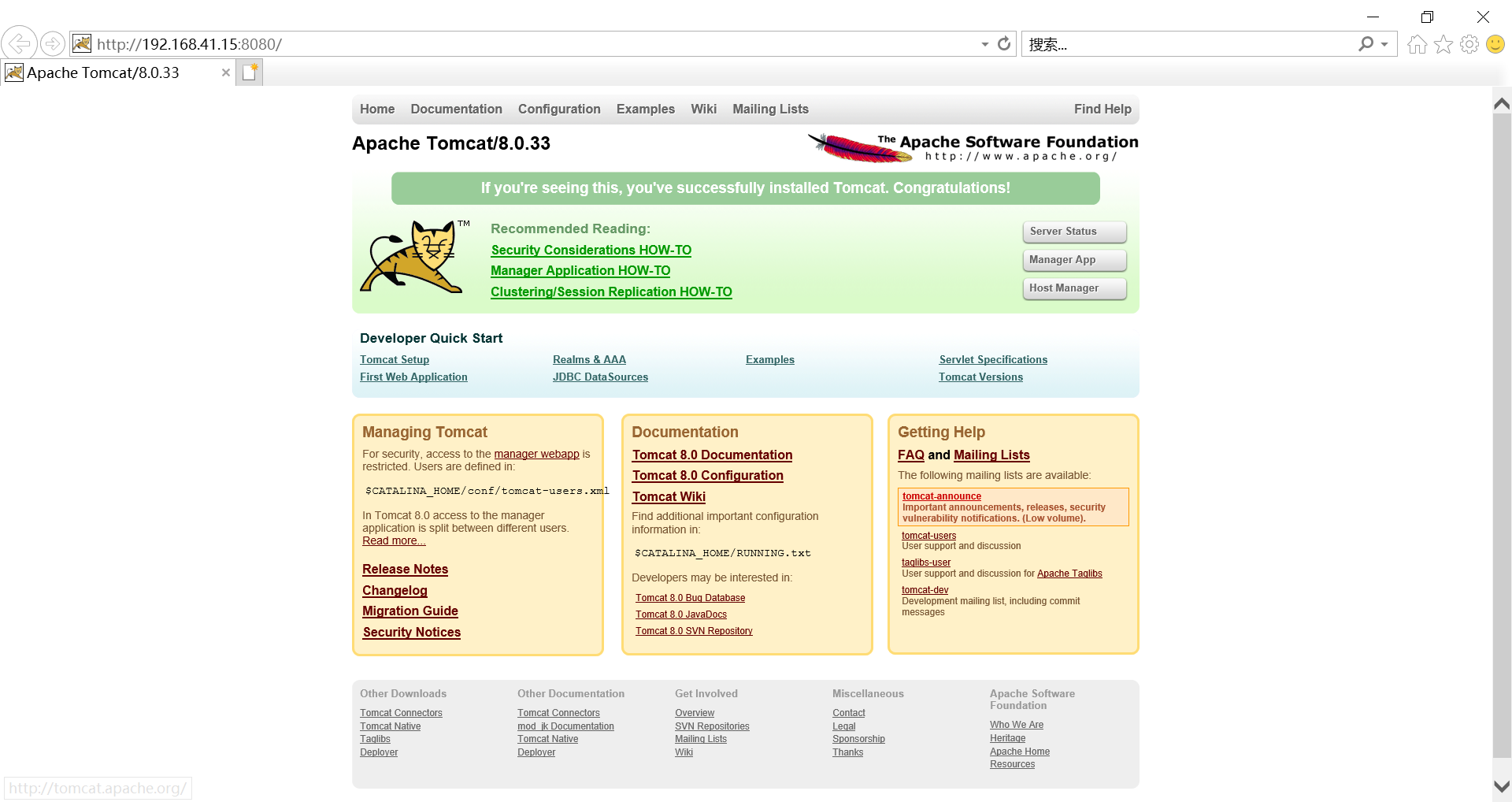Open Home in the Tomcat navigation bar
The width and height of the screenshot is (1512, 802).
377,109
